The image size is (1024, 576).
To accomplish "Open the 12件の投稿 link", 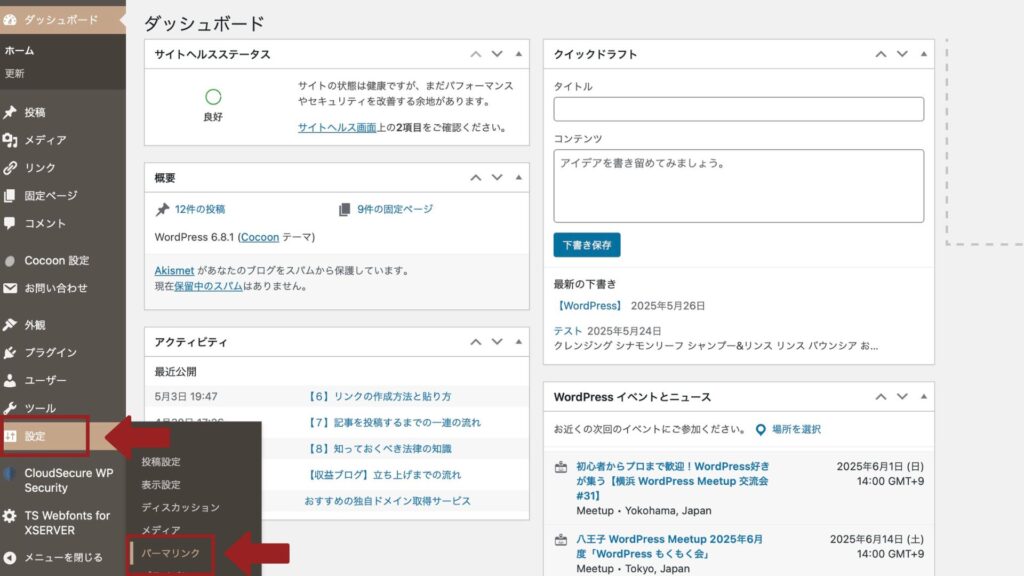I will [200, 210].
